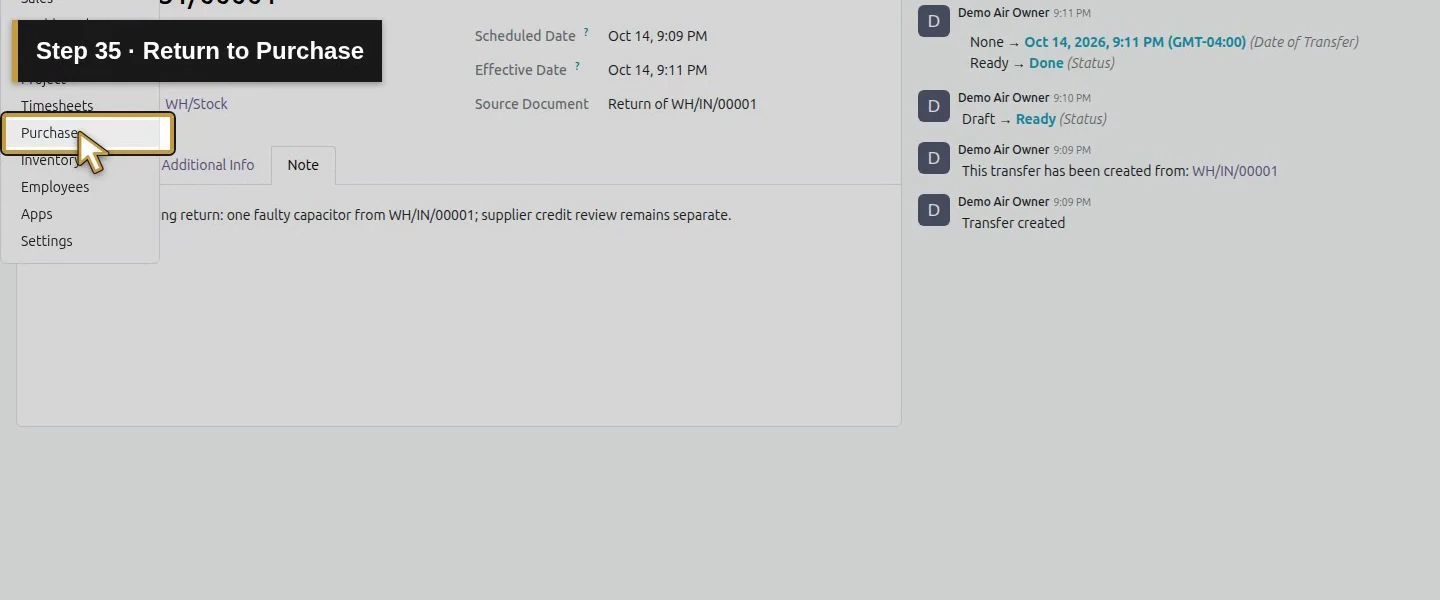Viewport: 1440px width, 600px height.
Task: Open WH/IN/00001 link in chatter
Action: pyautogui.click(x=1235, y=171)
